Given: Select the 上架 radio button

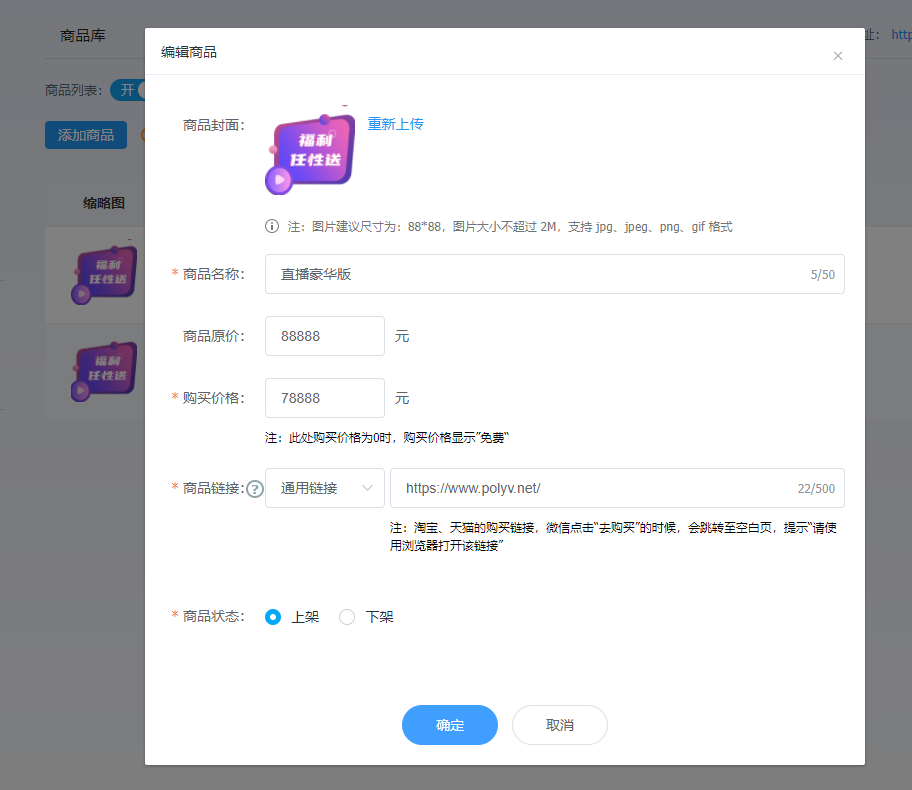Looking at the screenshot, I should pyautogui.click(x=273, y=617).
